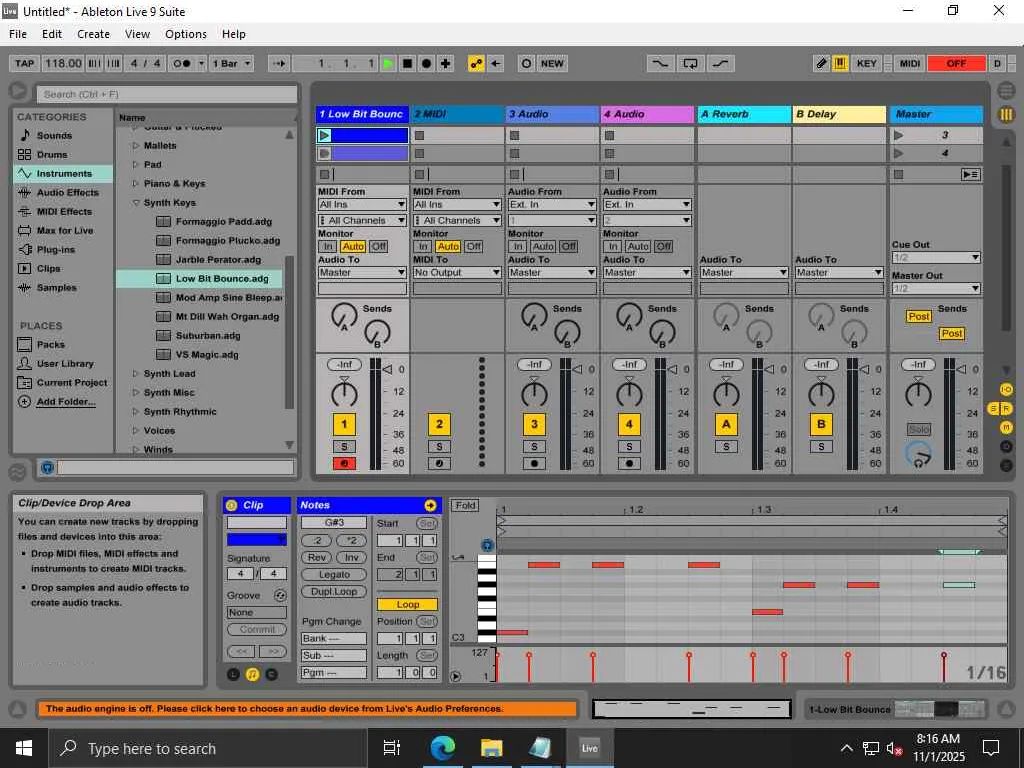Set track 2 Monitor to Off

pyautogui.click(x=473, y=246)
